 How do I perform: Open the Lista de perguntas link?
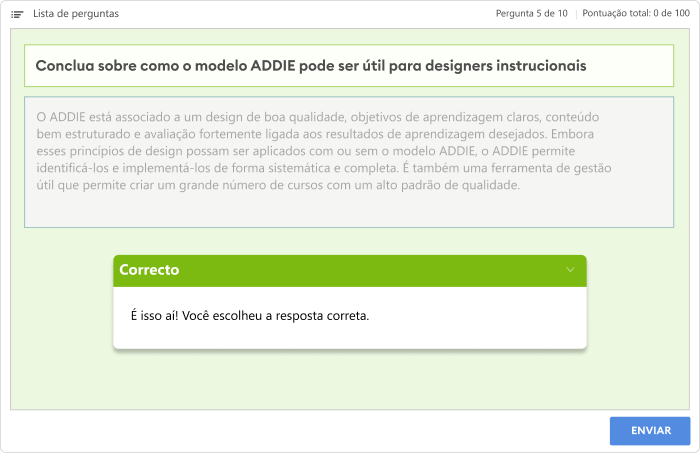click(x=76, y=14)
